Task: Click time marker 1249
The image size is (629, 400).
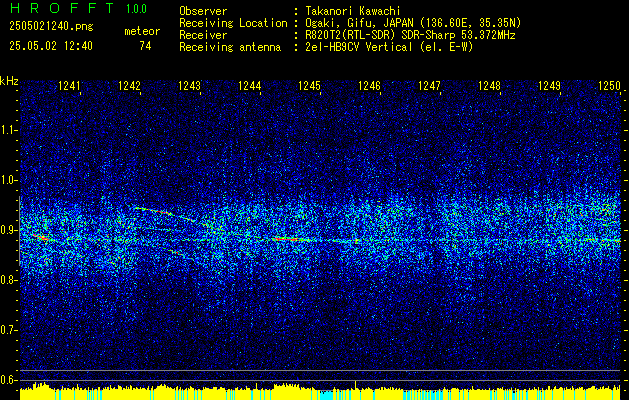Action: click(x=549, y=86)
